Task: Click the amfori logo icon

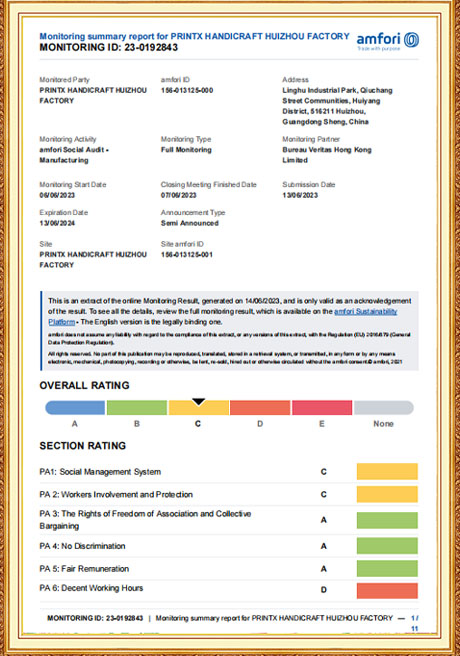Action: tap(411, 40)
